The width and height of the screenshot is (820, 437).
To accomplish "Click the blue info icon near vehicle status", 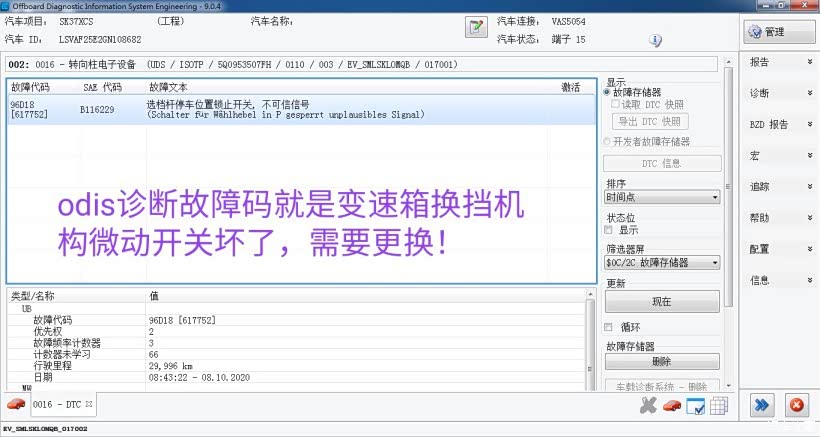I will (655, 40).
